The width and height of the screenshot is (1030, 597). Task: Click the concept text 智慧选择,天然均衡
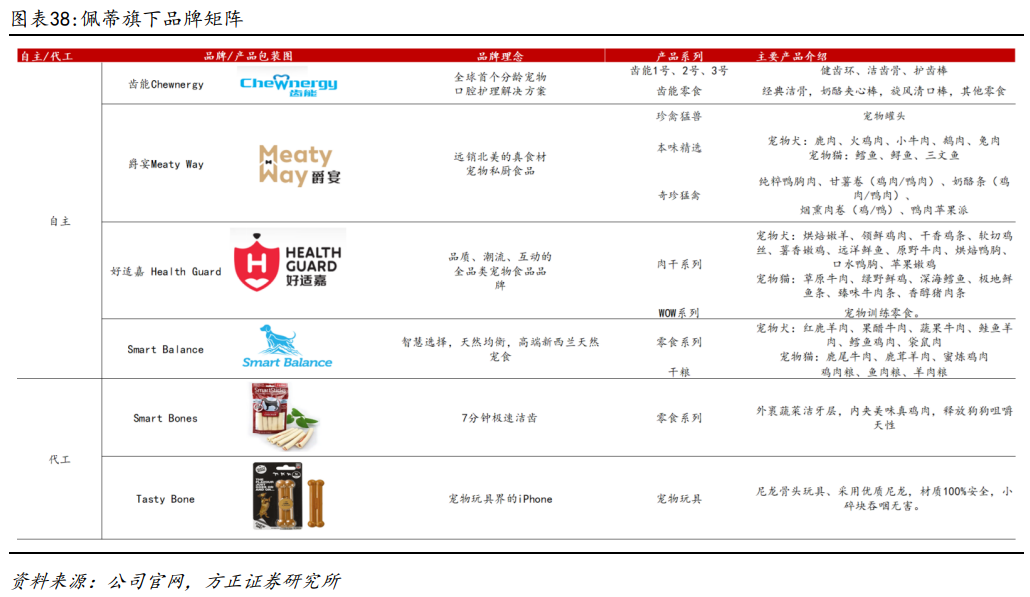458,342
